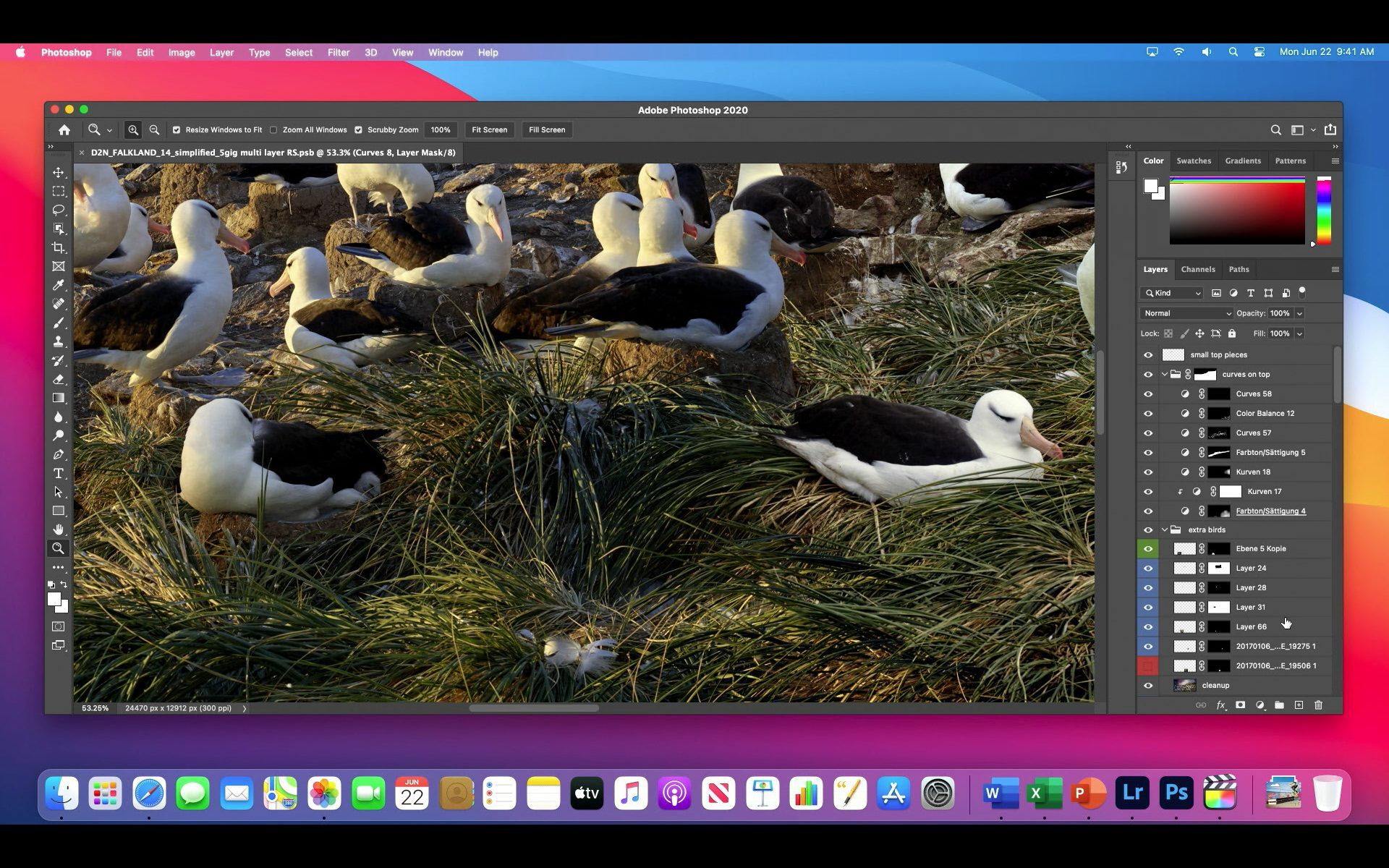Screen dimensions: 1389x868
Task: Select the Hand tool
Action: (x=59, y=529)
